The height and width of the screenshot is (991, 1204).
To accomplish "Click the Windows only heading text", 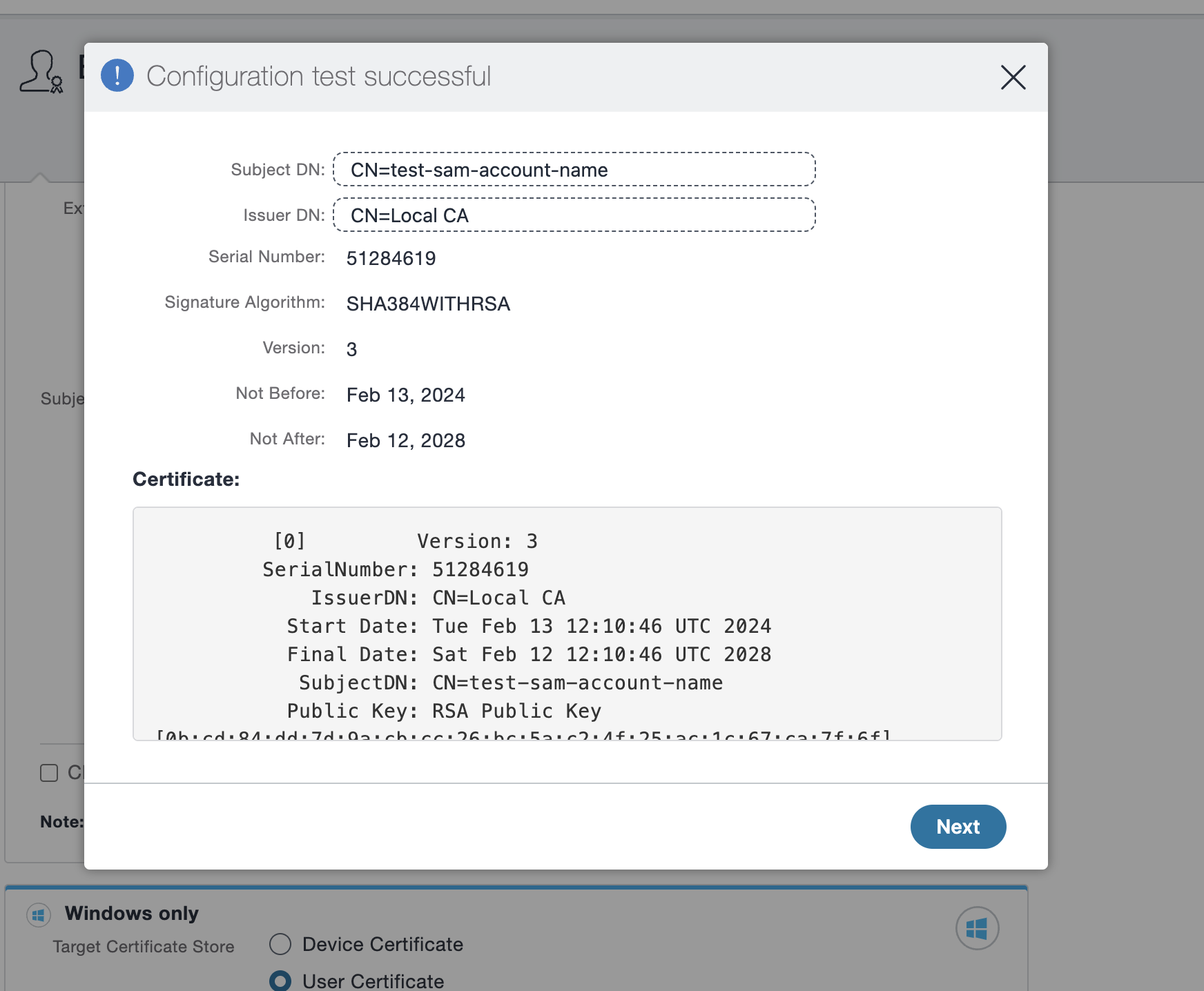I will coord(131,913).
